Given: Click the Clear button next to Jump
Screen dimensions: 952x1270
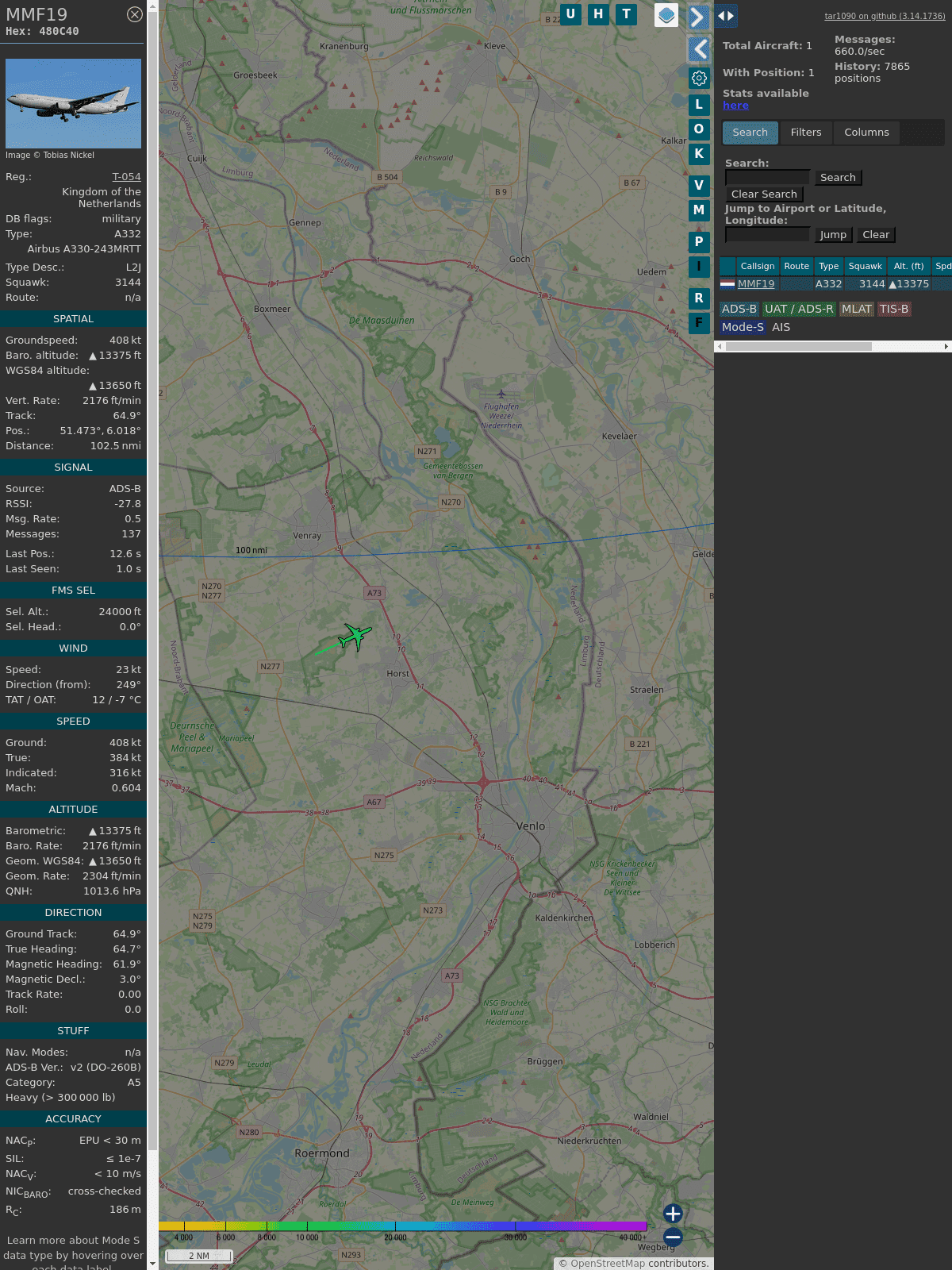Looking at the screenshot, I should pos(876,235).
